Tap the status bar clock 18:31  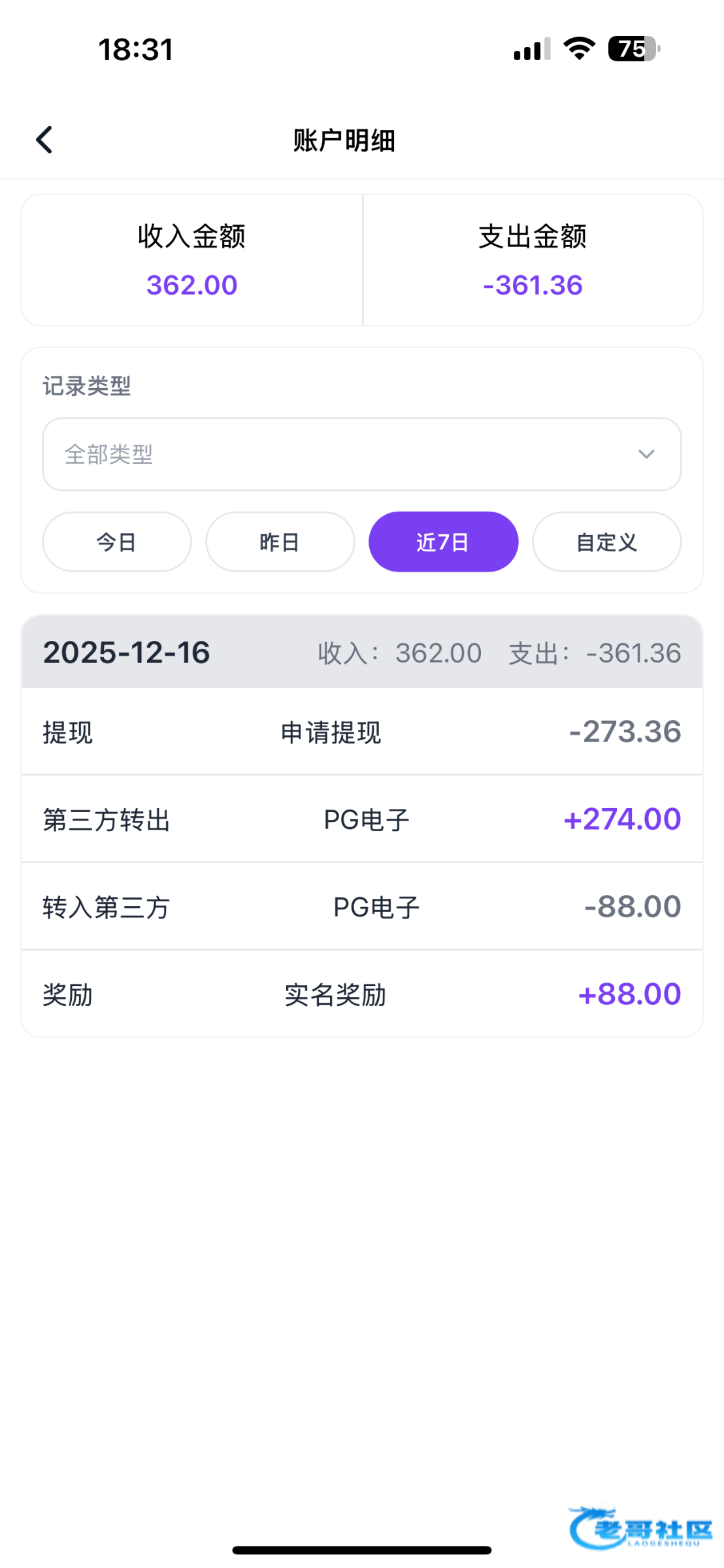coord(136,50)
